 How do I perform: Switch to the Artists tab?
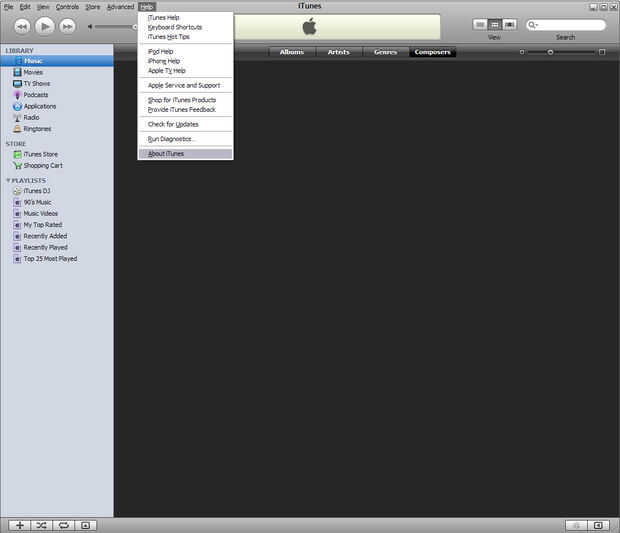[x=338, y=52]
